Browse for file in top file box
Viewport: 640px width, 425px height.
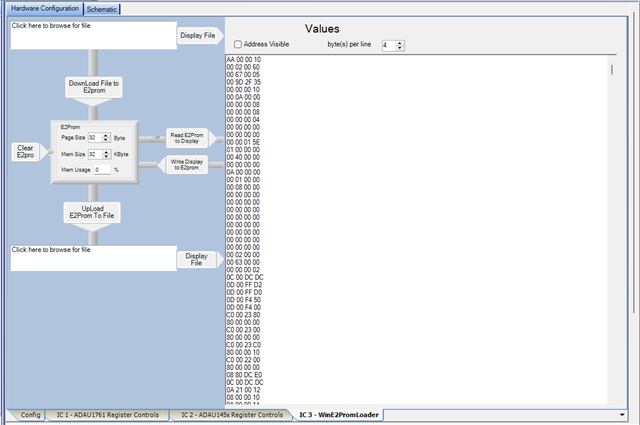pyautogui.click(x=93, y=36)
